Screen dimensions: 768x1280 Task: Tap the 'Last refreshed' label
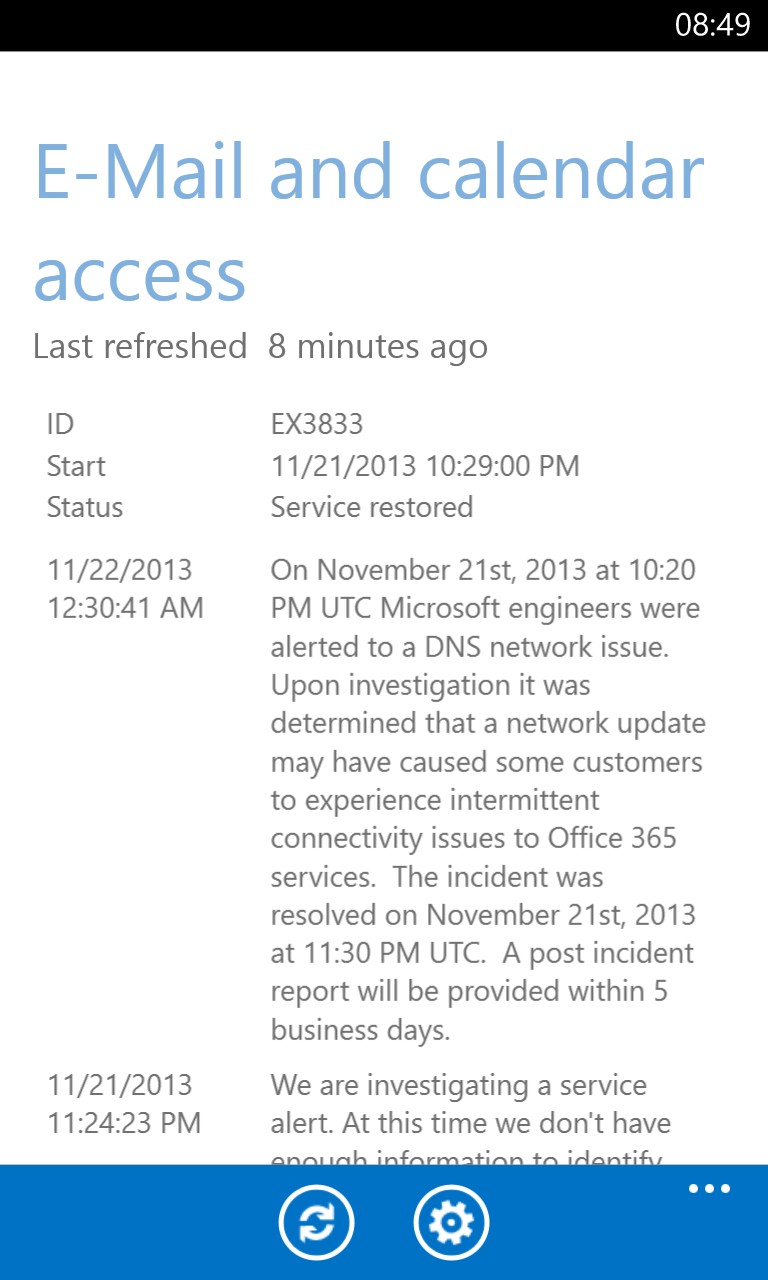(x=140, y=346)
